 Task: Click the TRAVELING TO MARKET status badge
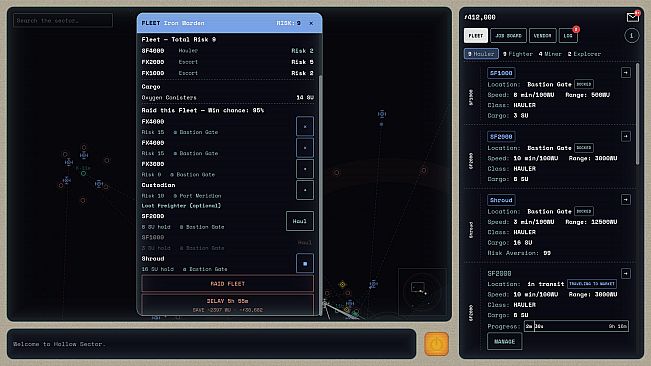point(592,284)
